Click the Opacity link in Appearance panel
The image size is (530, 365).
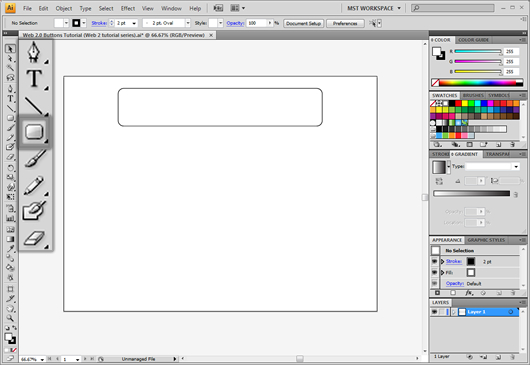(455, 283)
